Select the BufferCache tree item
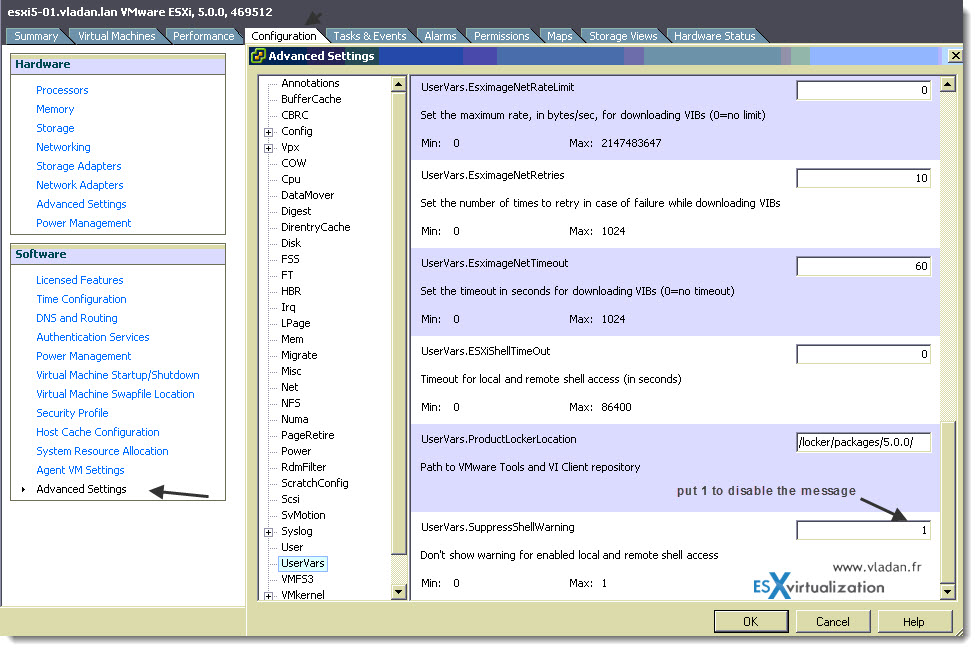The image size is (978, 651). 311,100
